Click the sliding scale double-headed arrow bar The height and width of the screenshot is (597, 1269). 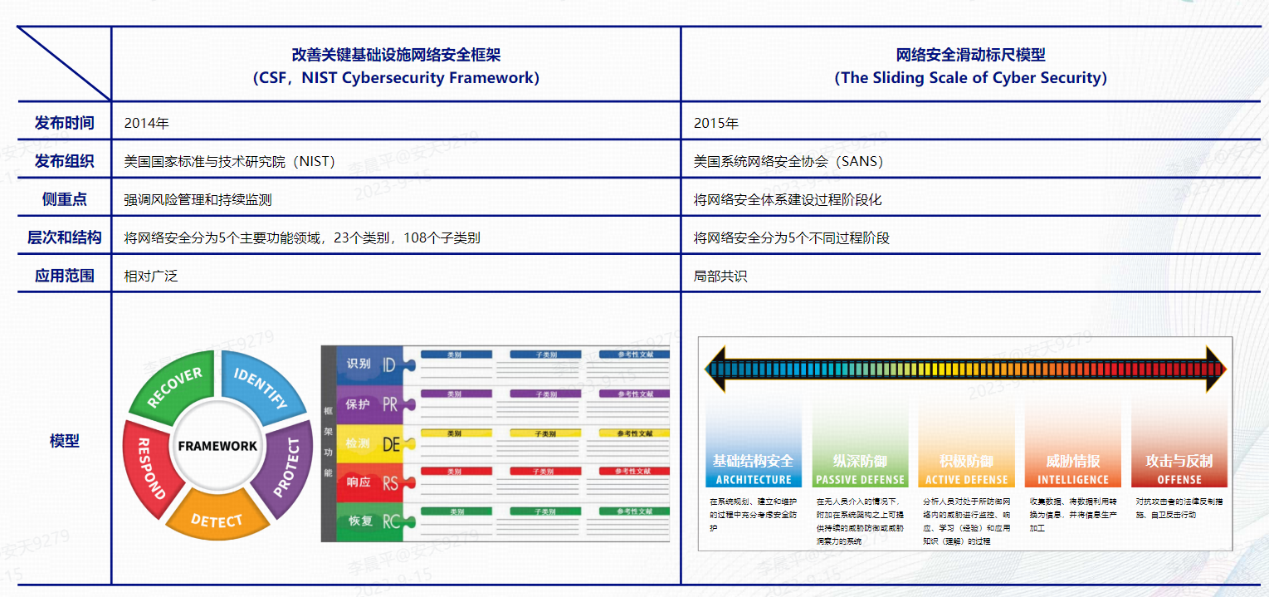(x=965, y=369)
